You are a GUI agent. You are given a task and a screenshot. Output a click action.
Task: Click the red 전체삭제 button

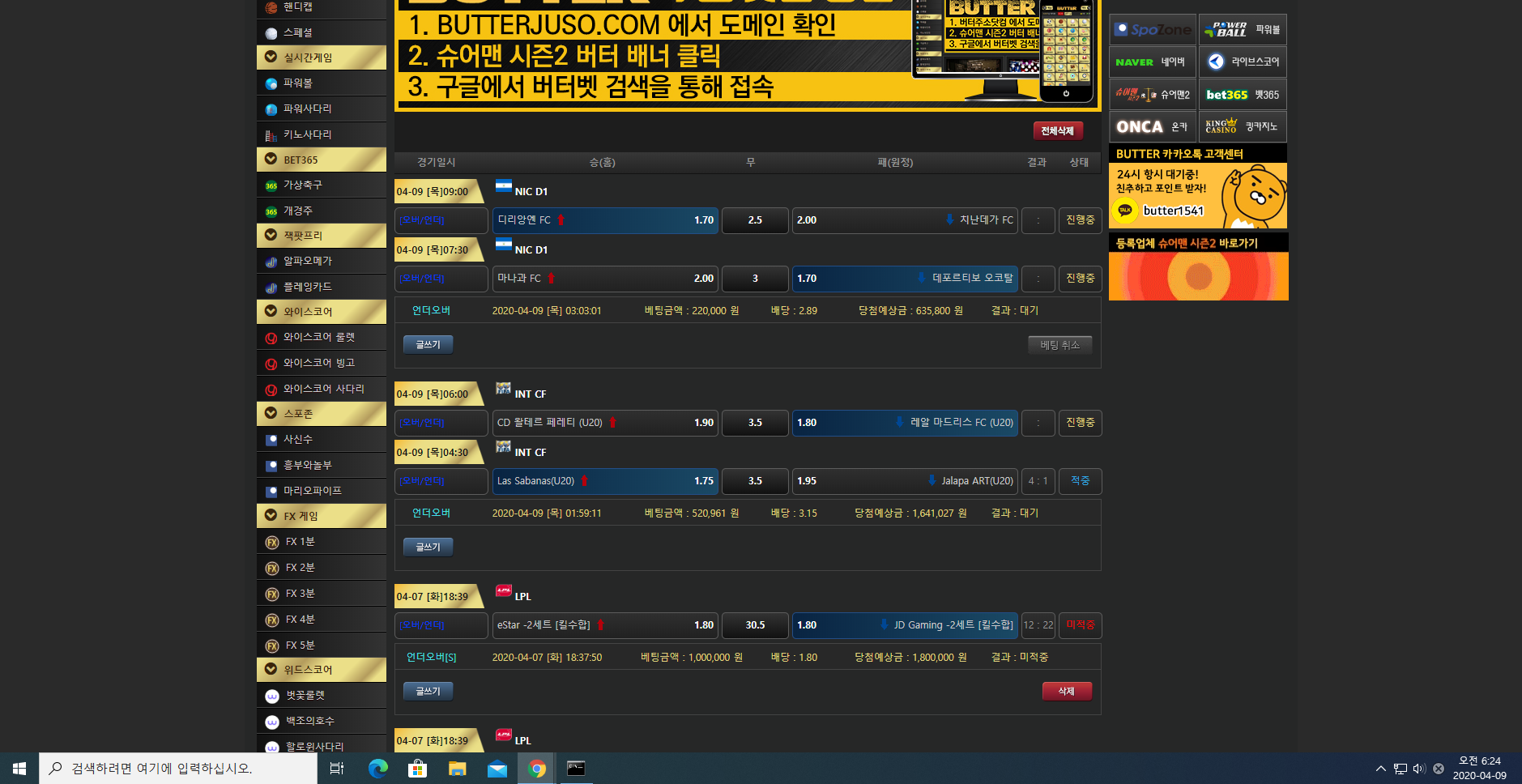[x=1057, y=130]
